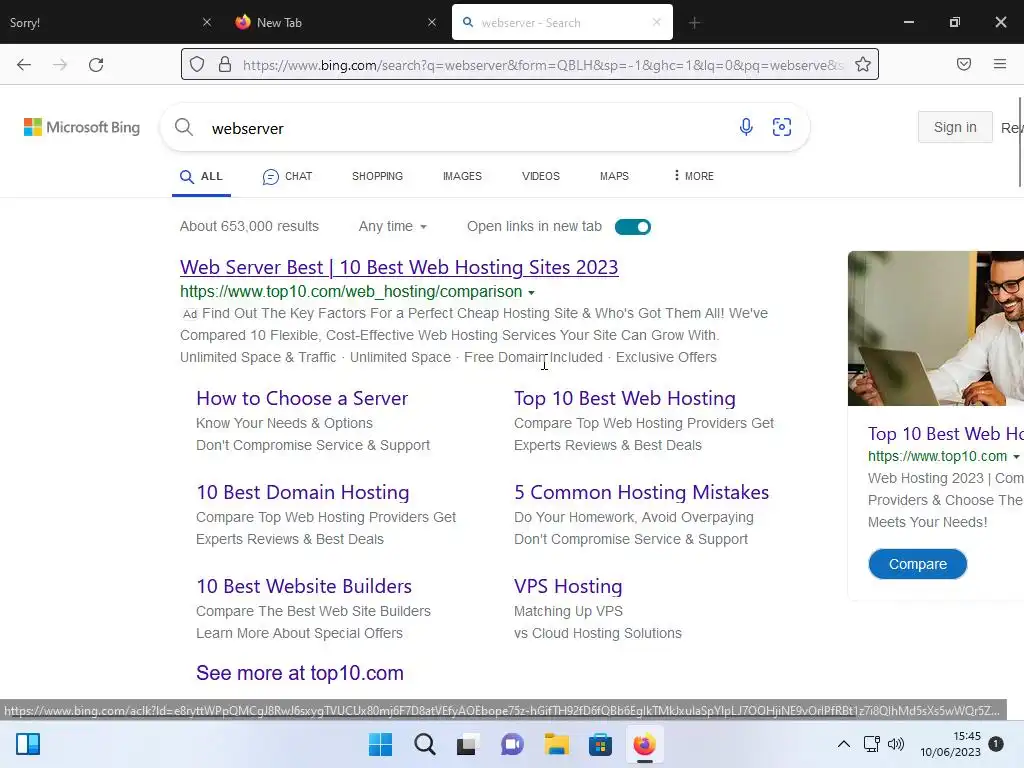Open 'Web Server Best | 10 Best Web Hosting Sites 2023'
1024x768 pixels.
point(399,267)
